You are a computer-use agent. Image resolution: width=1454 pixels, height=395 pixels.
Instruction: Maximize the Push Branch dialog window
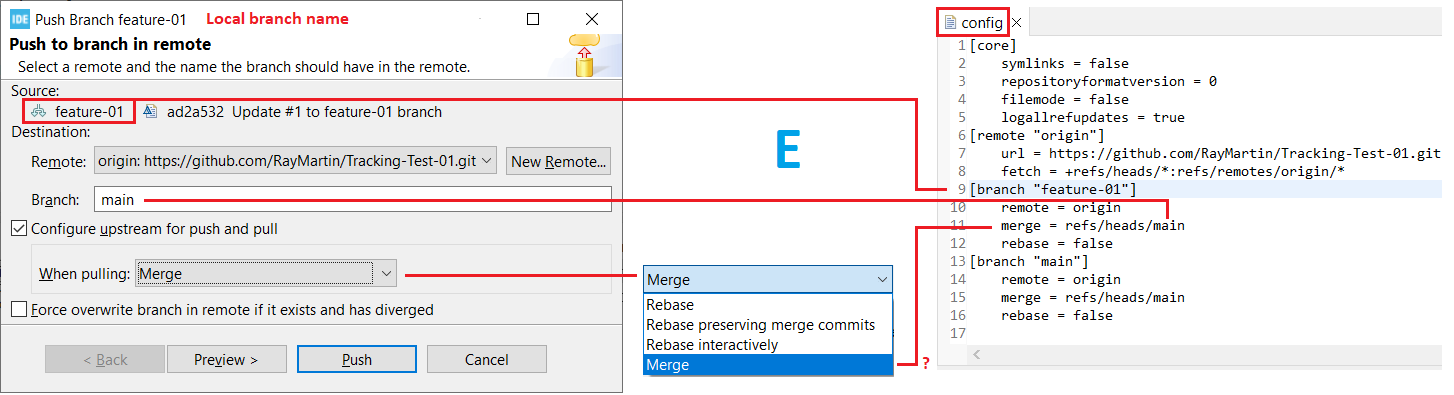533,19
